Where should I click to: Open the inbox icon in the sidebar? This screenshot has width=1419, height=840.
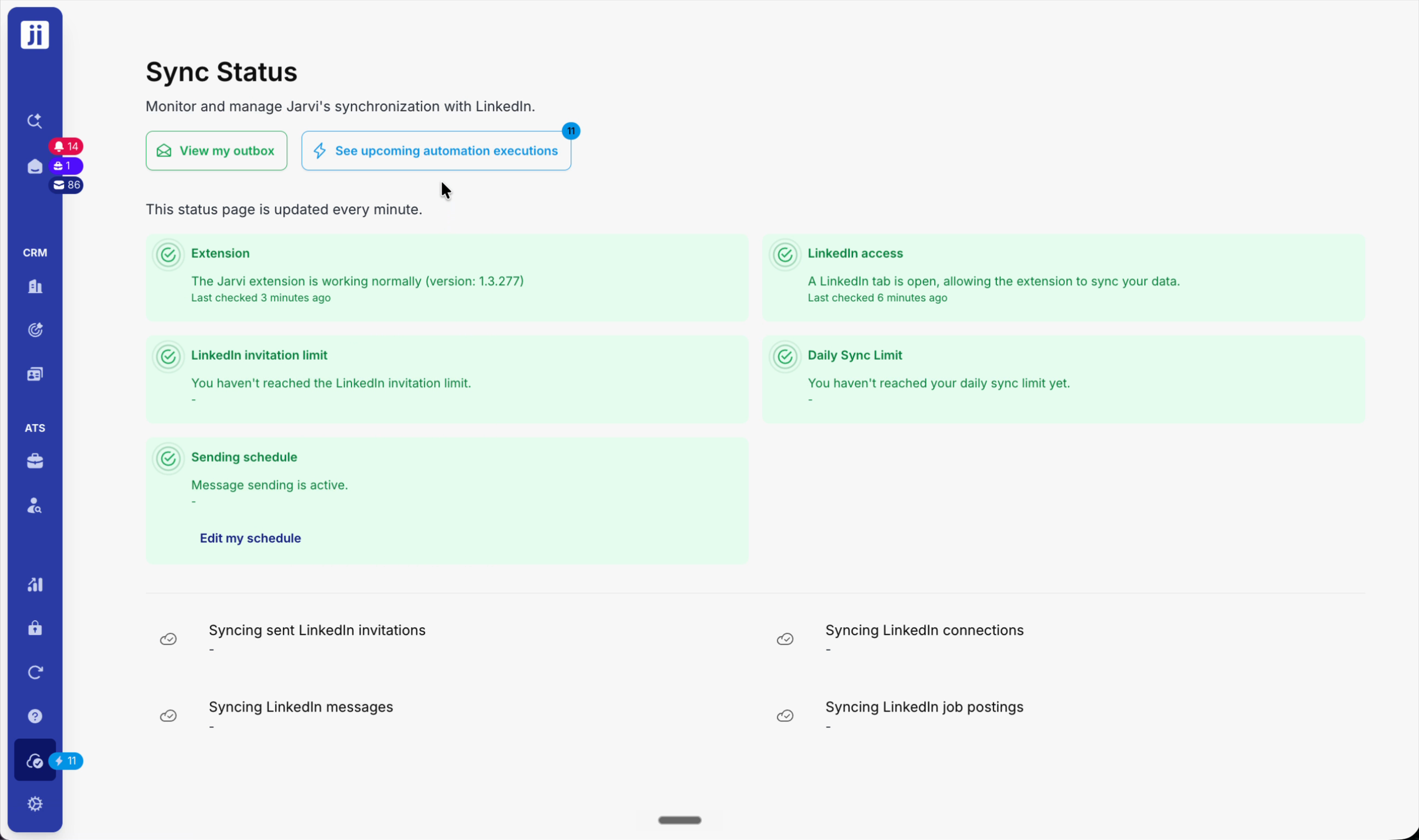click(x=35, y=166)
